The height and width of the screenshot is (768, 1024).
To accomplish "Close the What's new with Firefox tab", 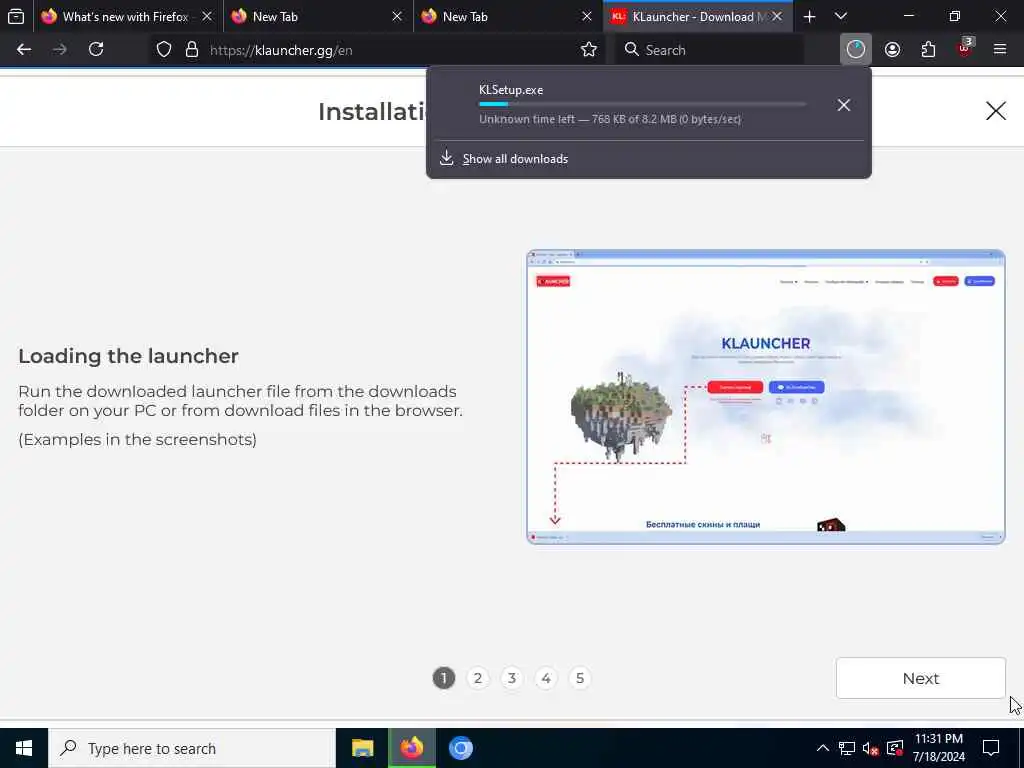I will [207, 17].
